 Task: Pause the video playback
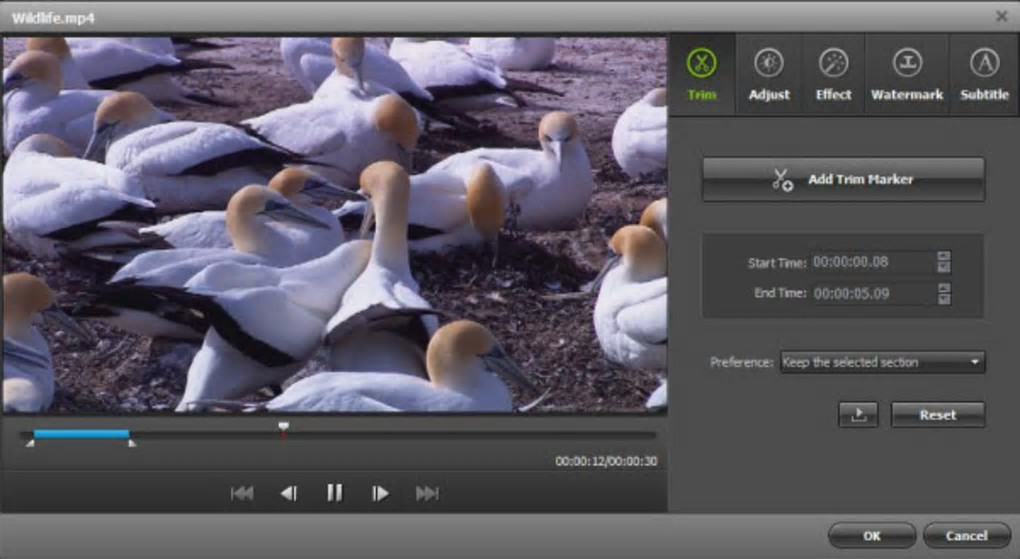tap(334, 492)
